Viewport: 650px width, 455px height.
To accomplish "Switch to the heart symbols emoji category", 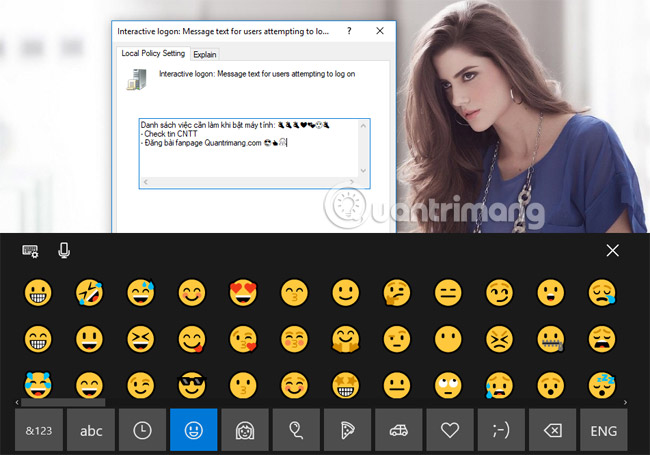I will [x=449, y=430].
